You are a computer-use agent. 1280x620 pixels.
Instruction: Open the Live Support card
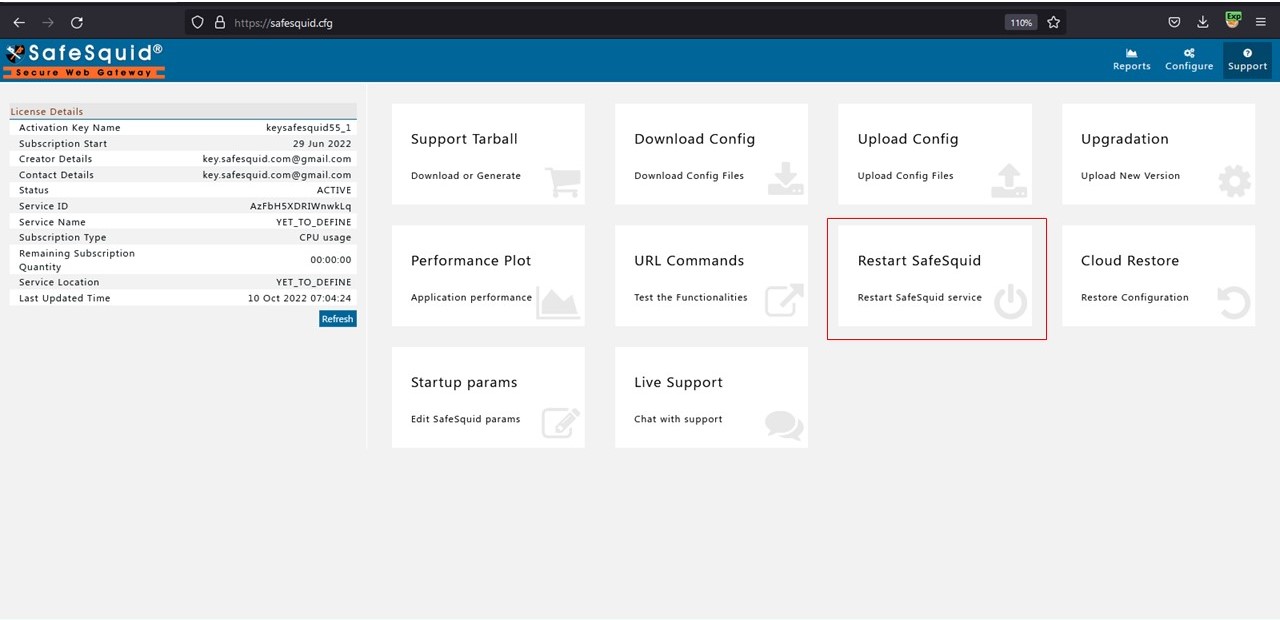pos(711,397)
